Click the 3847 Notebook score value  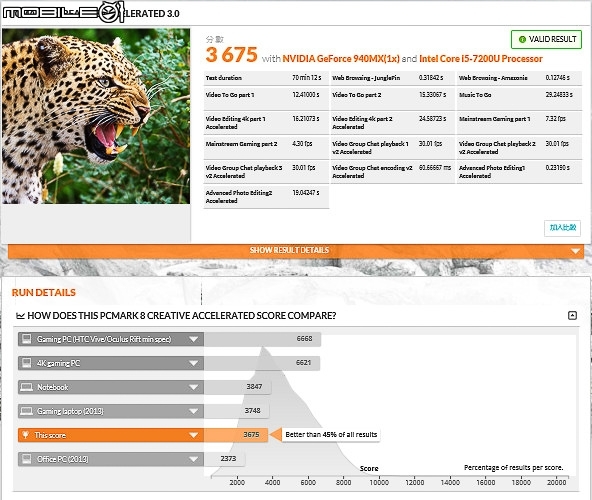point(254,387)
